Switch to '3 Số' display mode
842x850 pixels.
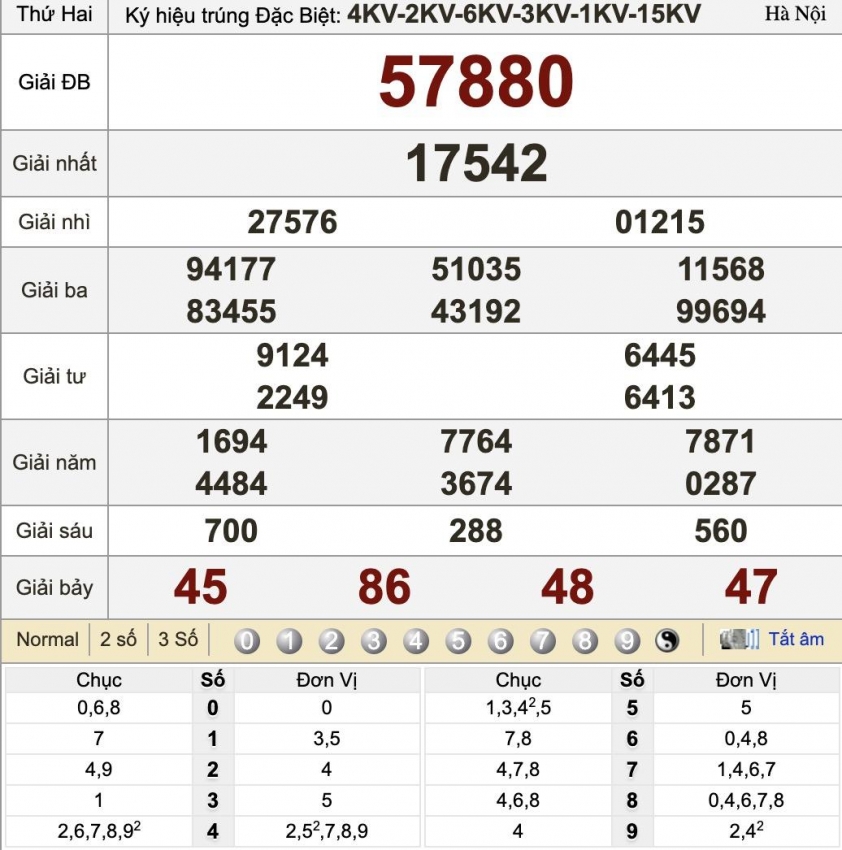[x=178, y=639]
